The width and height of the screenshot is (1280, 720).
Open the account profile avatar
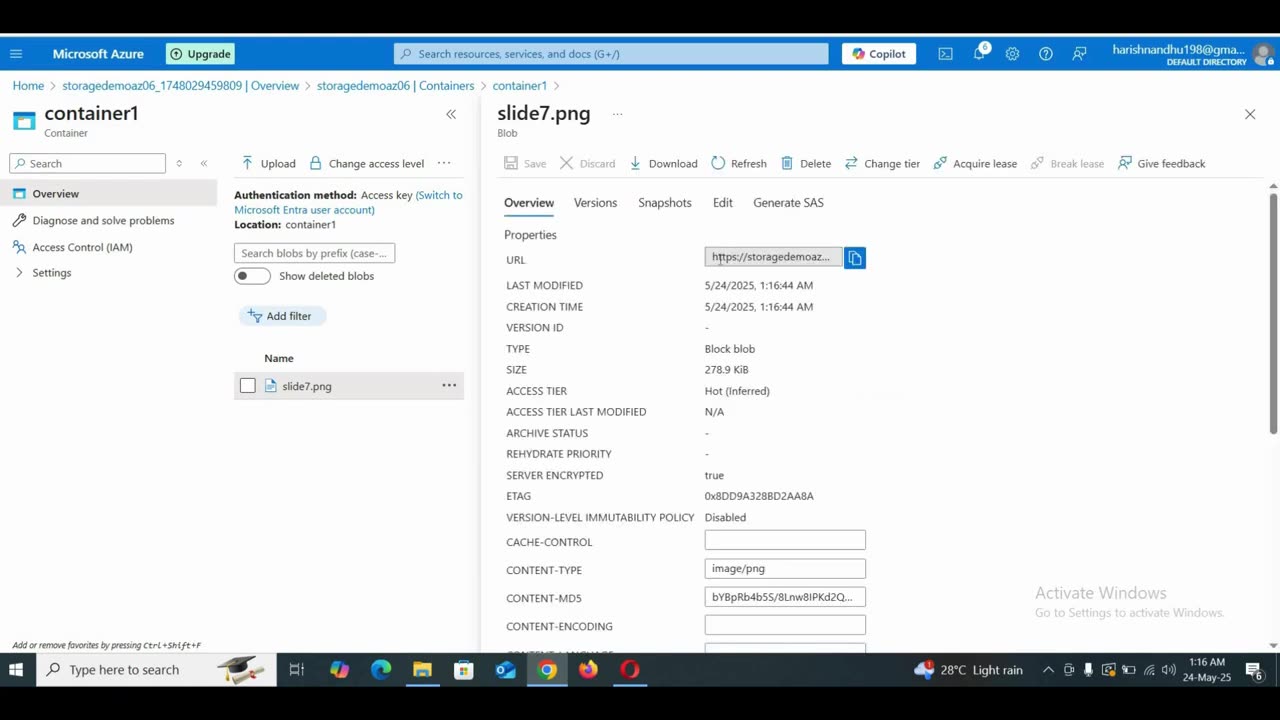click(1264, 54)
